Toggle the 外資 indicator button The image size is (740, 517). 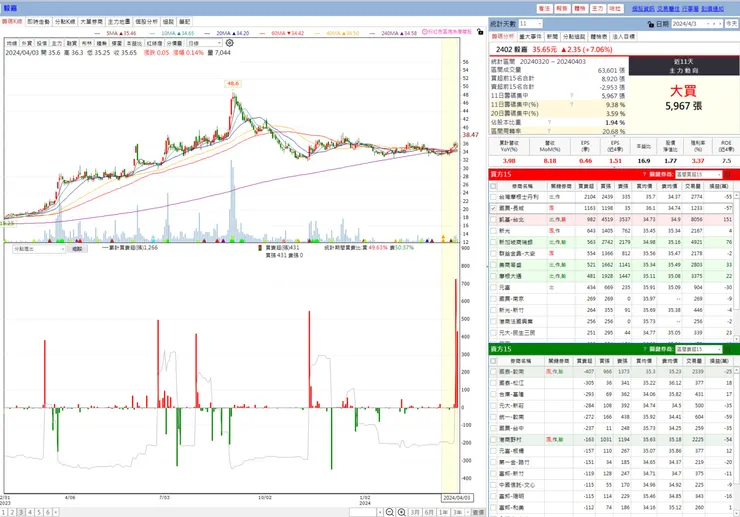(26, 43)
